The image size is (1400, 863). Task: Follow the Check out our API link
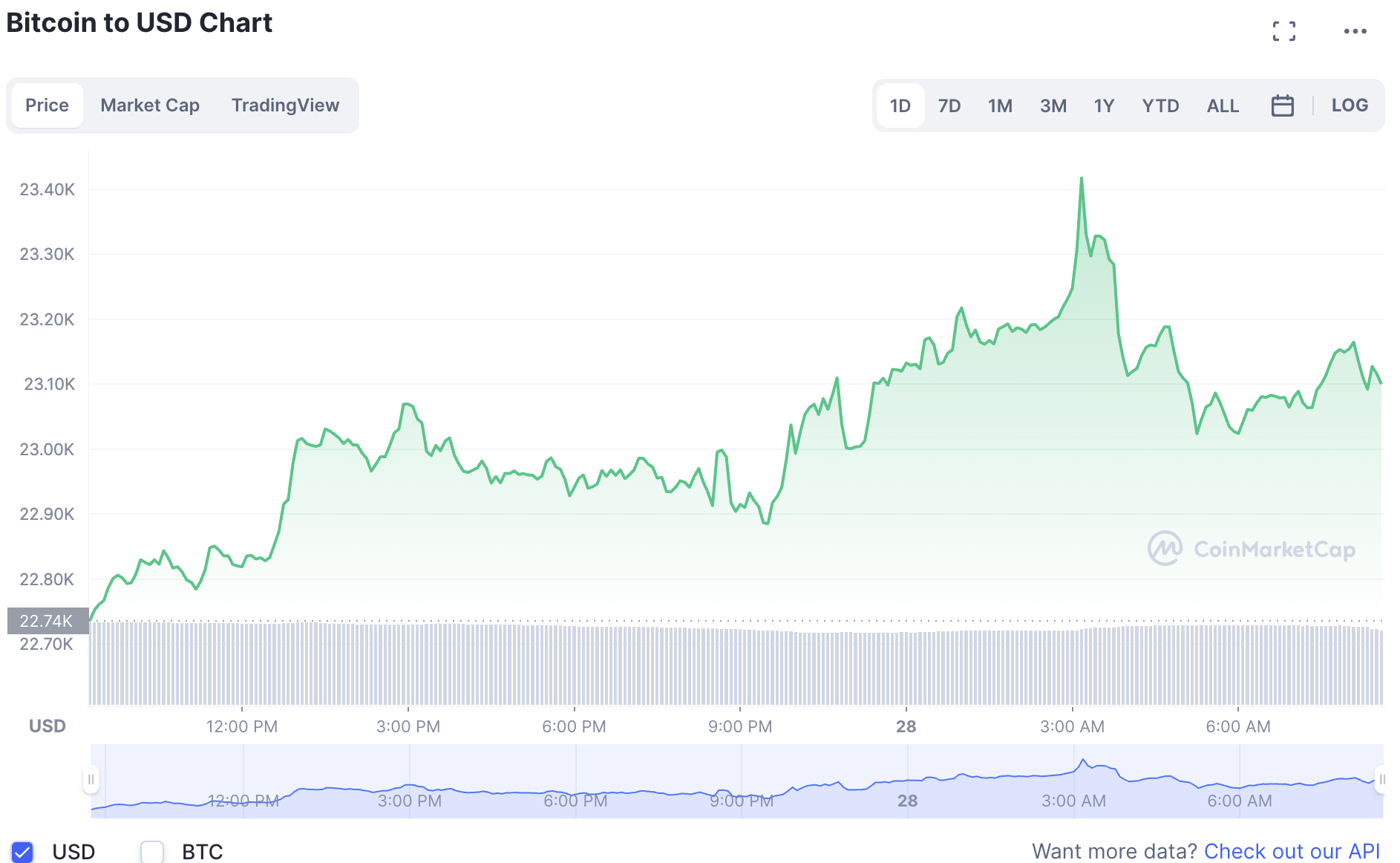point(1292,851)
